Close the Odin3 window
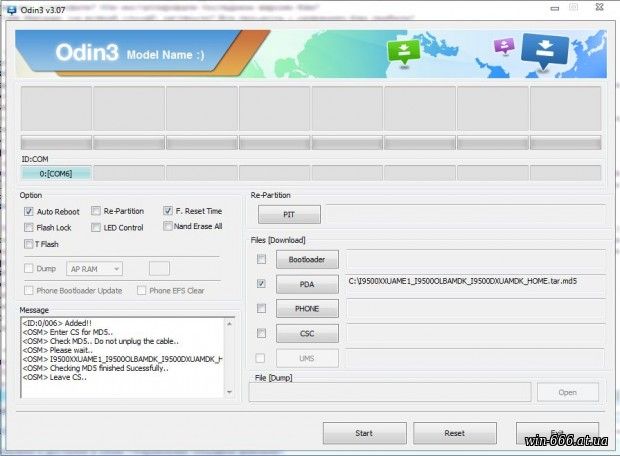This screenshot has height=456, width=620. 600,7
